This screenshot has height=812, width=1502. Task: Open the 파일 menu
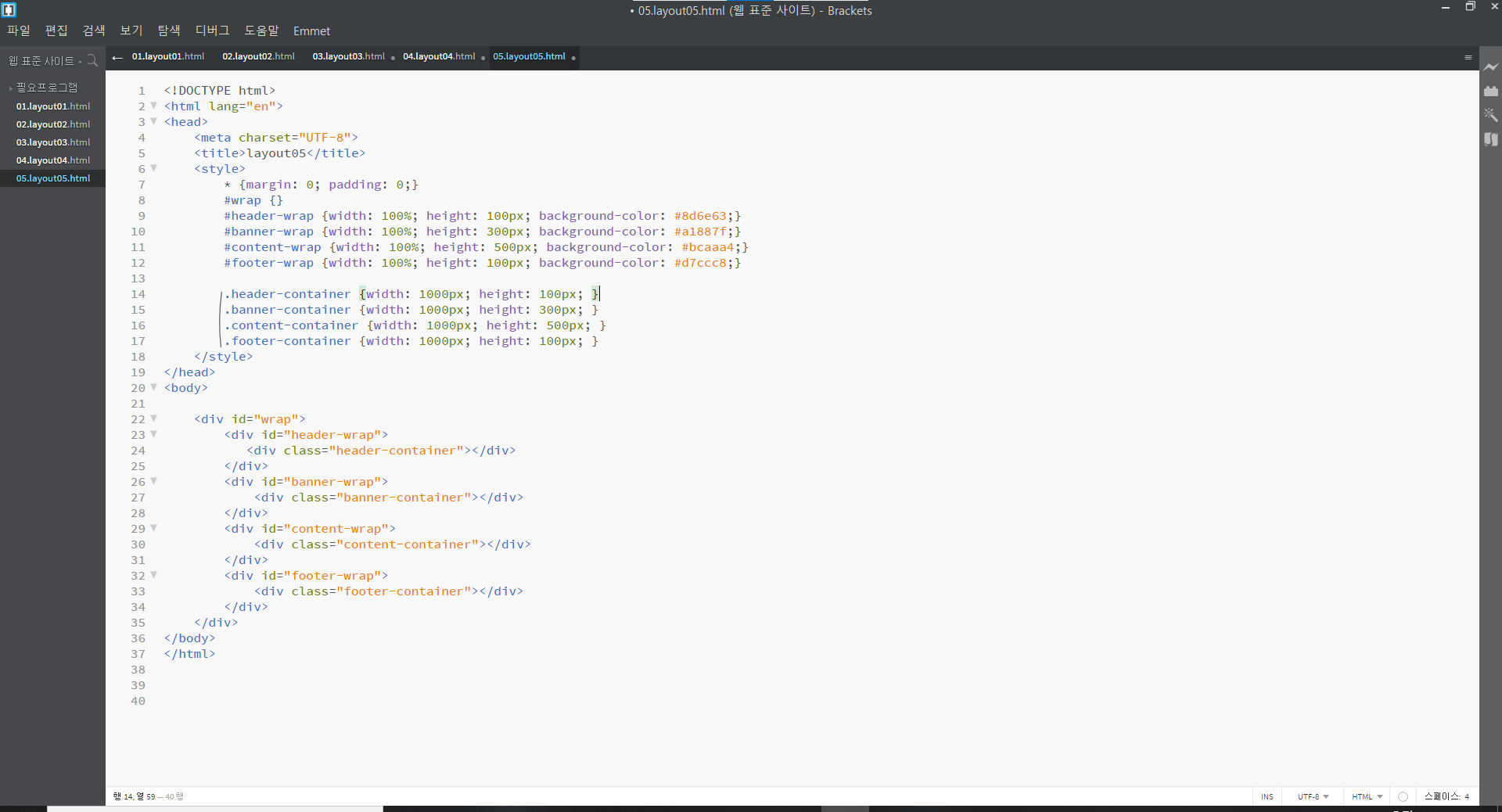coord(19,31)
